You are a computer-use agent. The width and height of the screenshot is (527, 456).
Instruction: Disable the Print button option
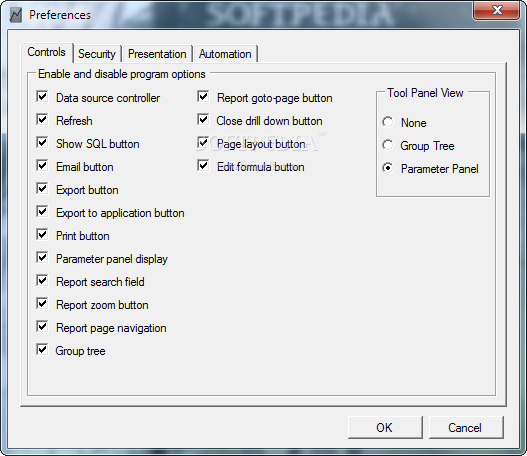pyautogui.click(x=42, y=234)
